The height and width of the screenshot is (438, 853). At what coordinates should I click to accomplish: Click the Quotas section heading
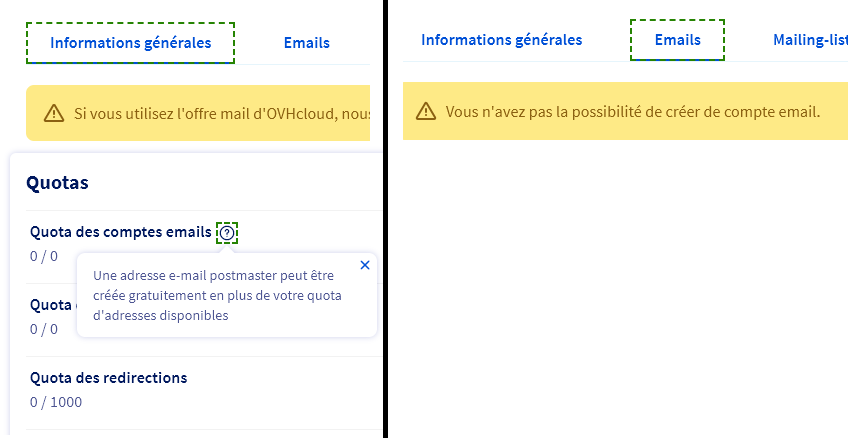coord(57,182)
